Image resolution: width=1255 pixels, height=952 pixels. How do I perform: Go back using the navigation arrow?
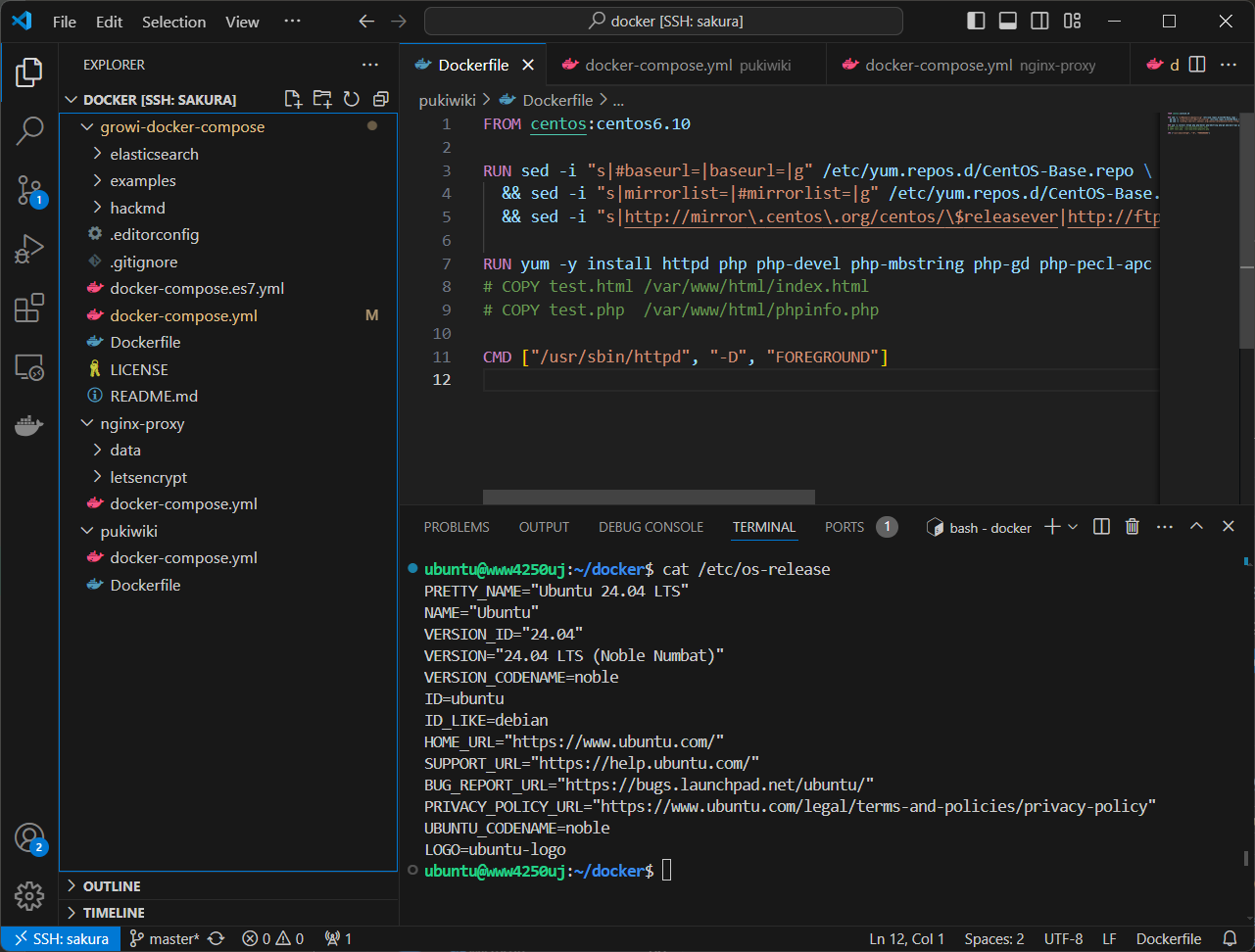point(366,21)
